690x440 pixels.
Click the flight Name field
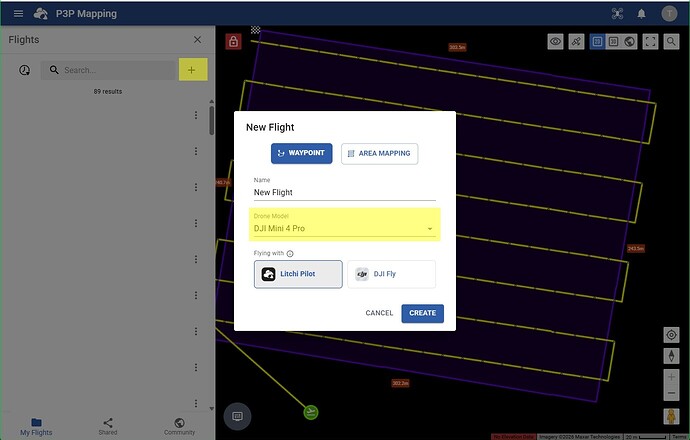[345, 192]
